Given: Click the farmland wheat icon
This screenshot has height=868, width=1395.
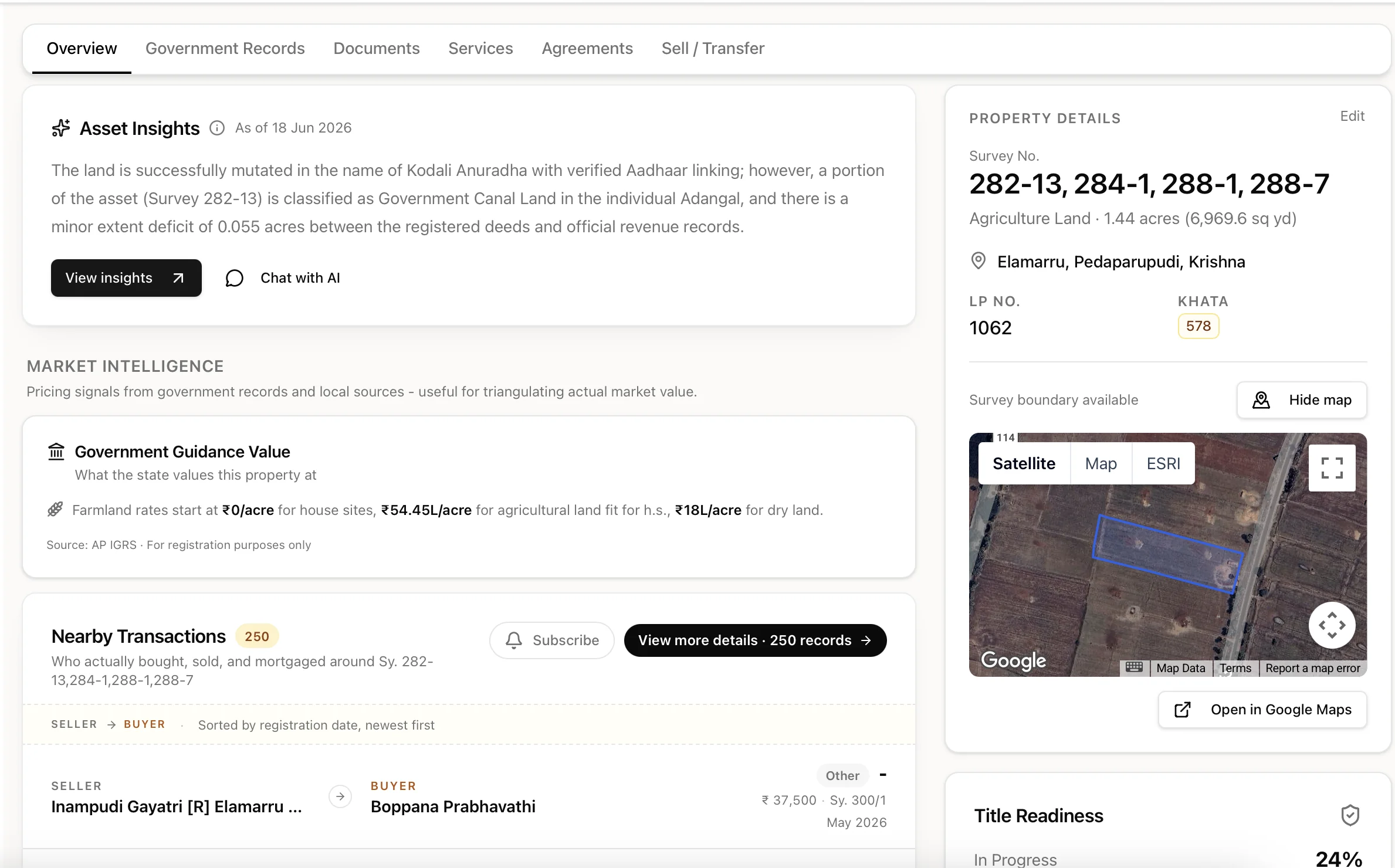Looking at the screenshot, I should (55, 509).
